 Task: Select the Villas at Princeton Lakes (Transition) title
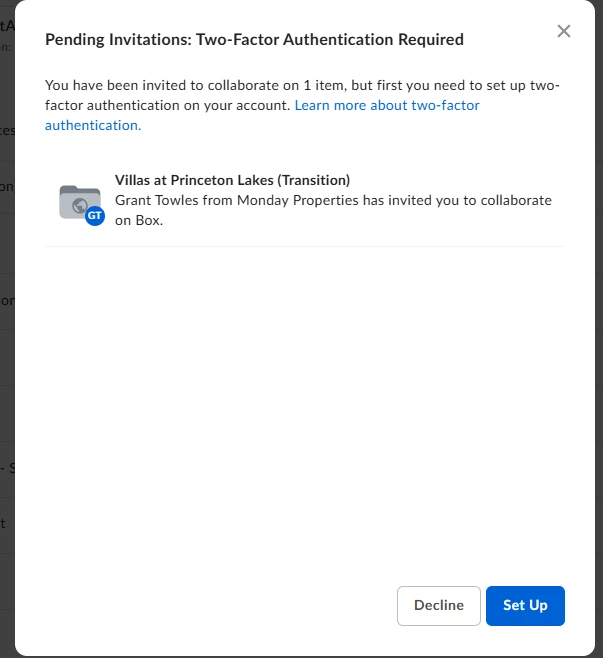tap(232, 180)
